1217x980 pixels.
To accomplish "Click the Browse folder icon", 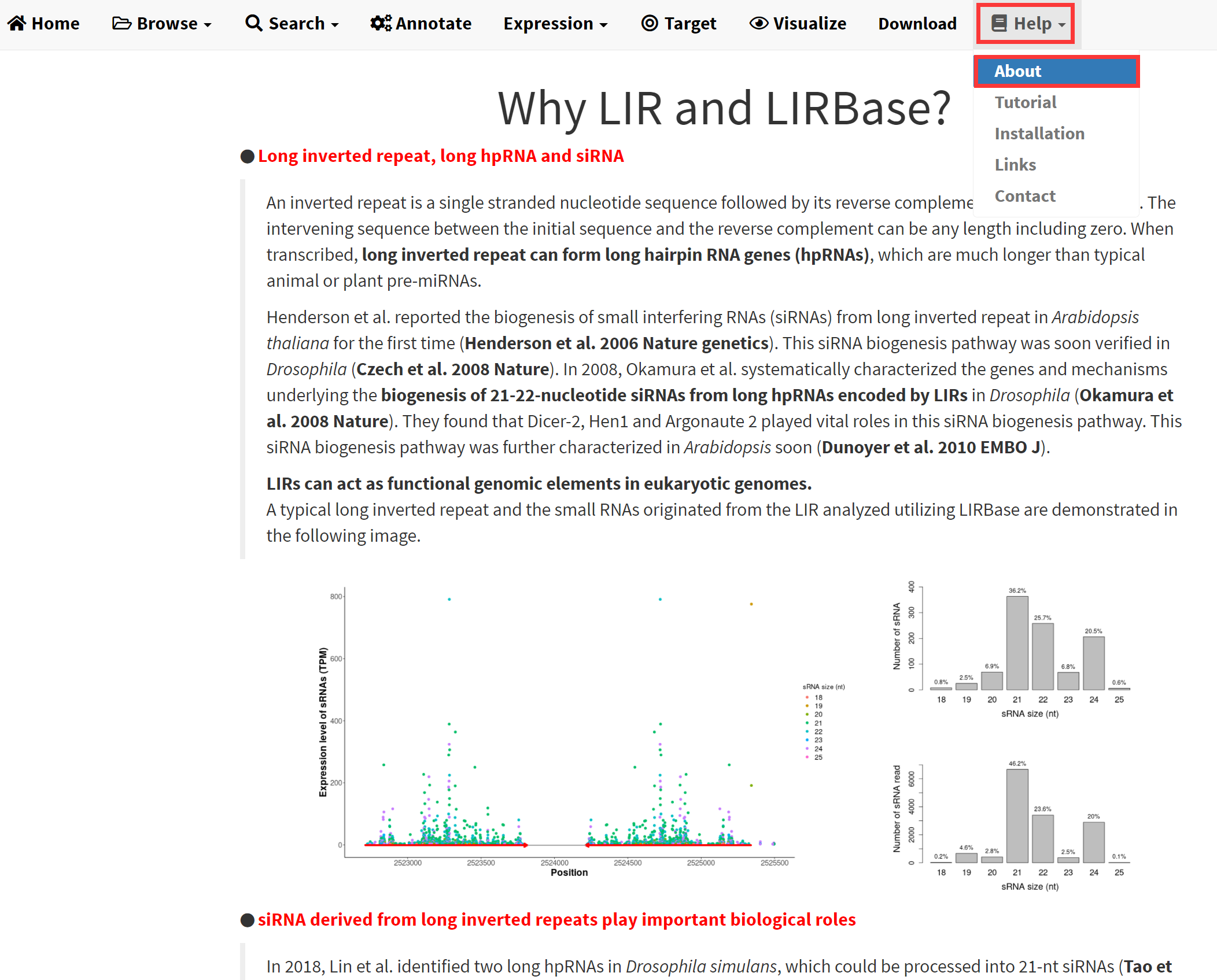I will click(x=121, y=23).
